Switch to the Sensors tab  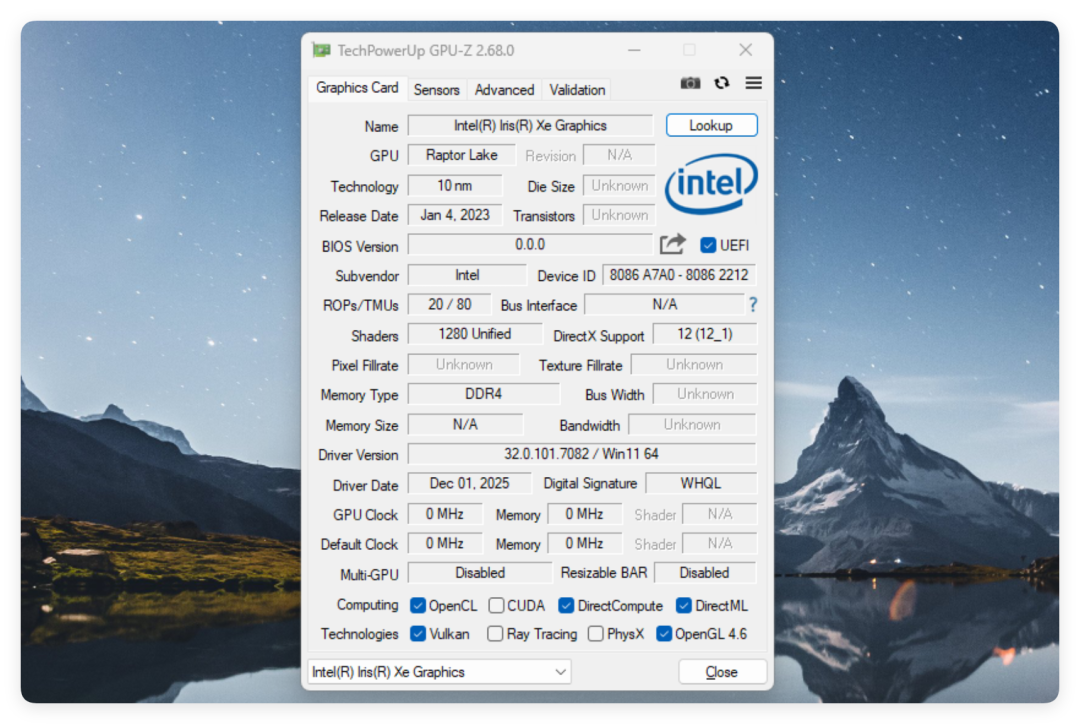(437, 90)
